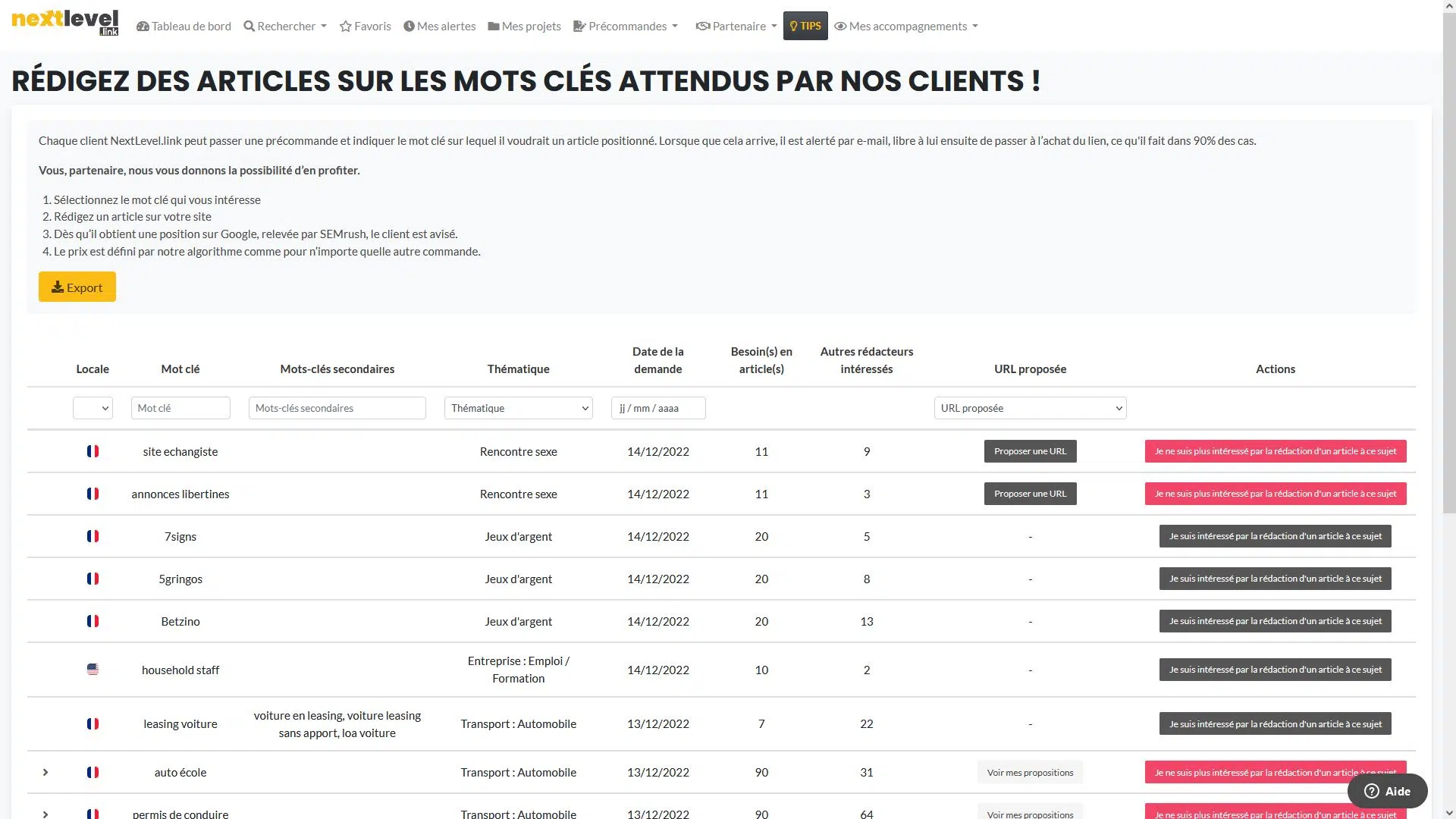
Task: Click the yellow TIPS lightbulb button
Action: [805, 26]
